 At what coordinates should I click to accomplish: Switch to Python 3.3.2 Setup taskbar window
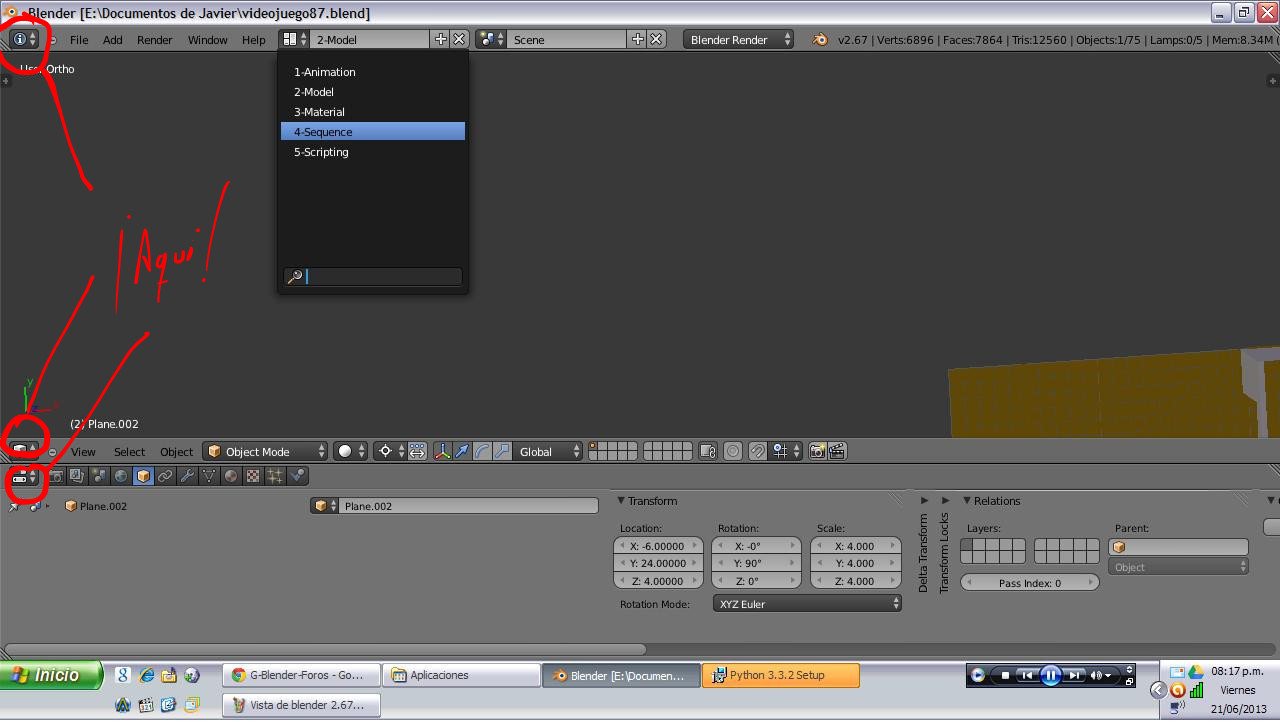tap(781, 675)
